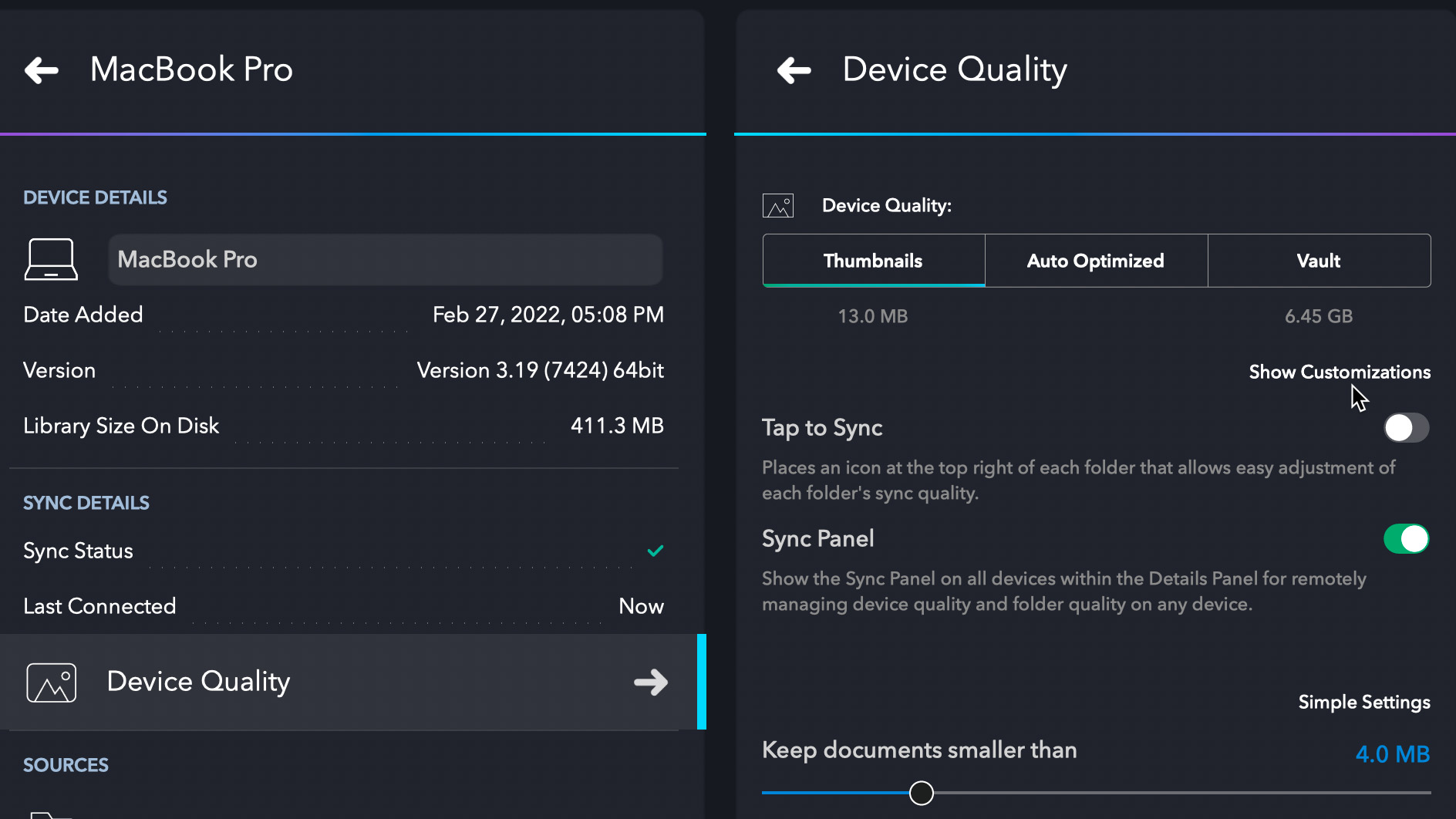Click Show Customizations link
Screen dimensions: 1456x819
click(x=1340, y=372)
